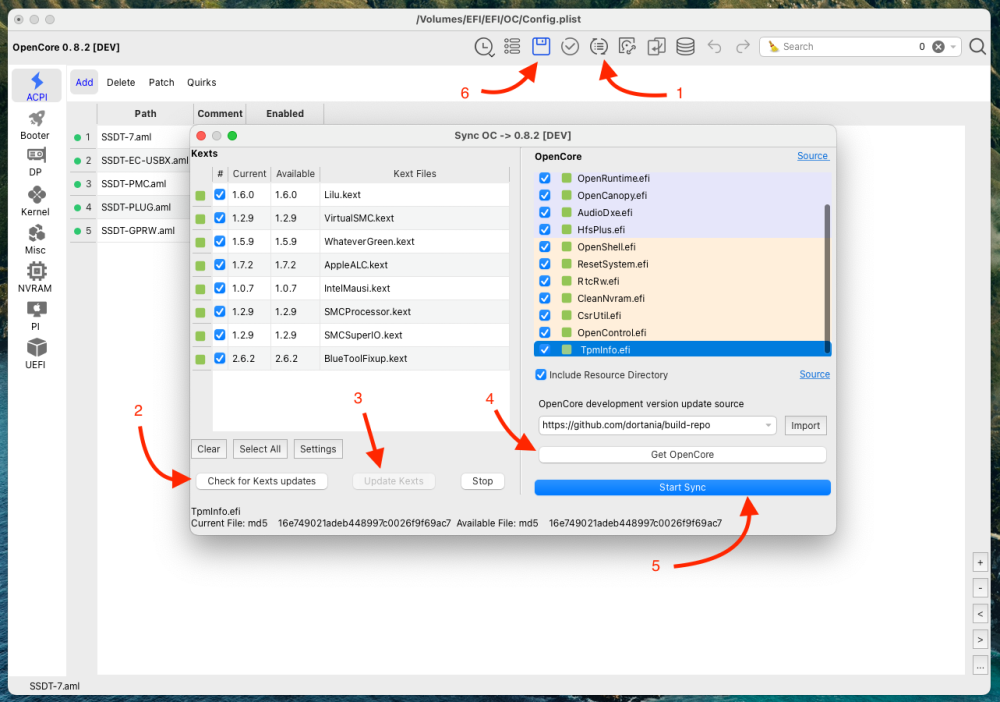1000x702 pixels.
Task: Expand the OpenCore update source dropdown
Action: coord(768,425)
